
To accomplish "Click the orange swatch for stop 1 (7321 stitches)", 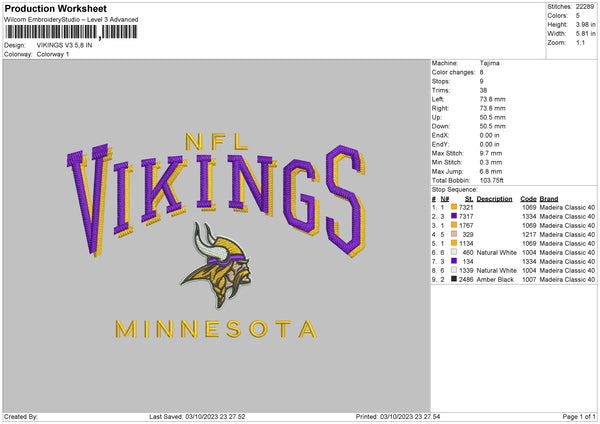I will coord(454,207).
